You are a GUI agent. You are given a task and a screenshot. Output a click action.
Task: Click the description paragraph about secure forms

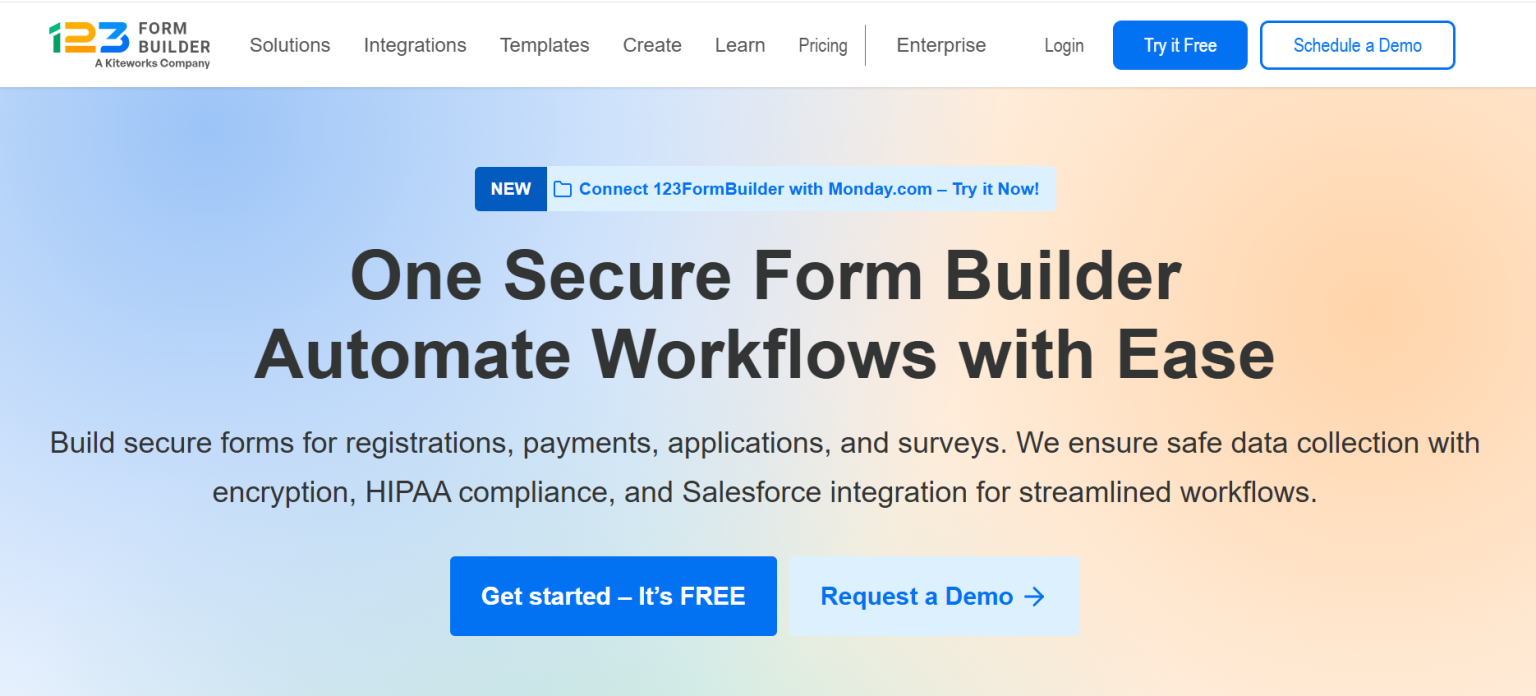[x=765, y=467]
